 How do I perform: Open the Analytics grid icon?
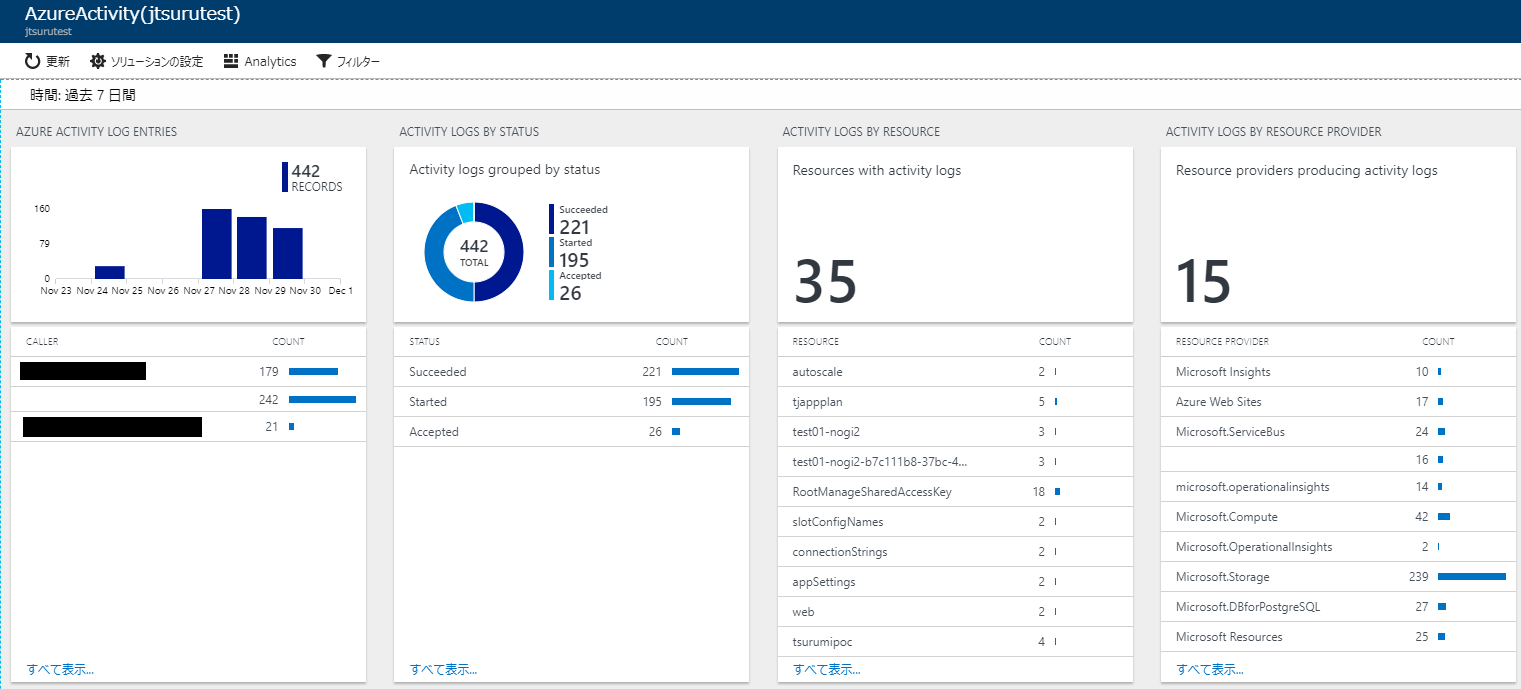coord(230,61)
